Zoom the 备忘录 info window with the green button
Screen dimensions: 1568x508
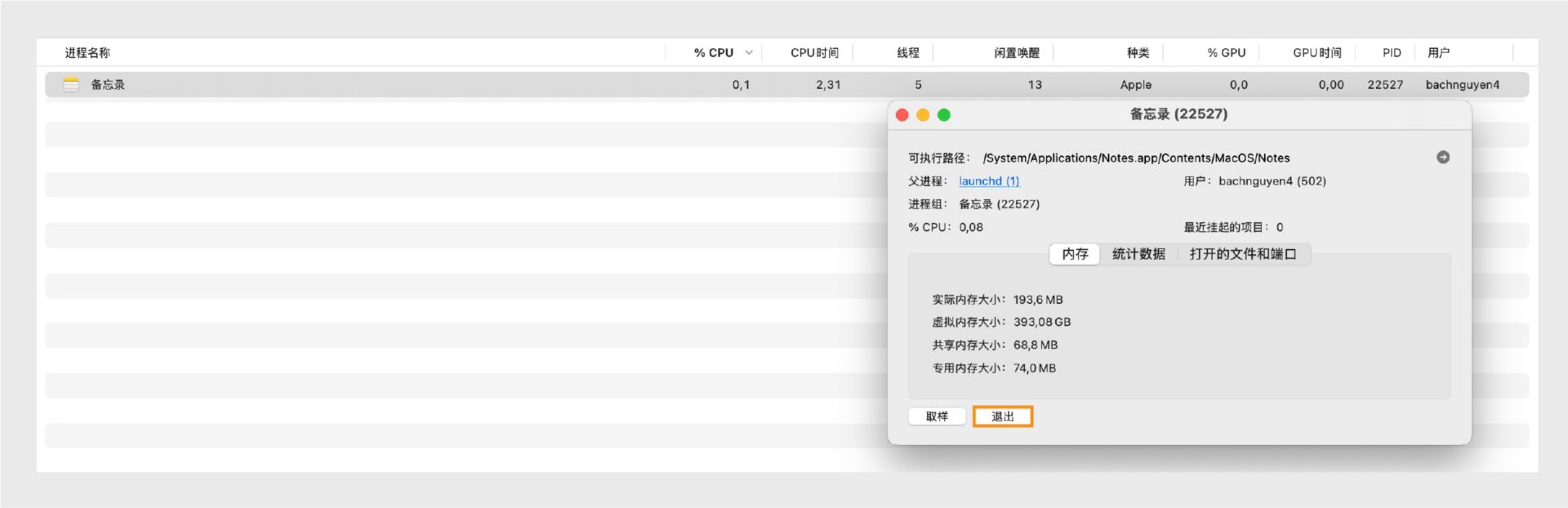(944, 115)
